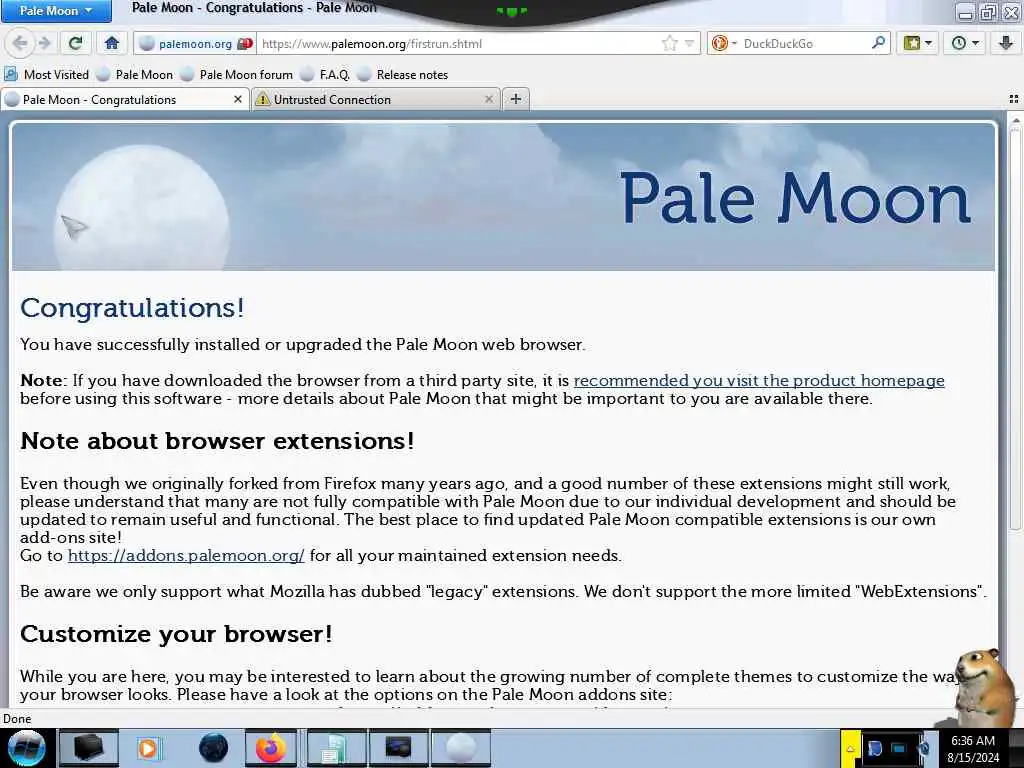Open the DuckDuckGo search engine selector
The image size is (1024, 768).
[724, 44]
